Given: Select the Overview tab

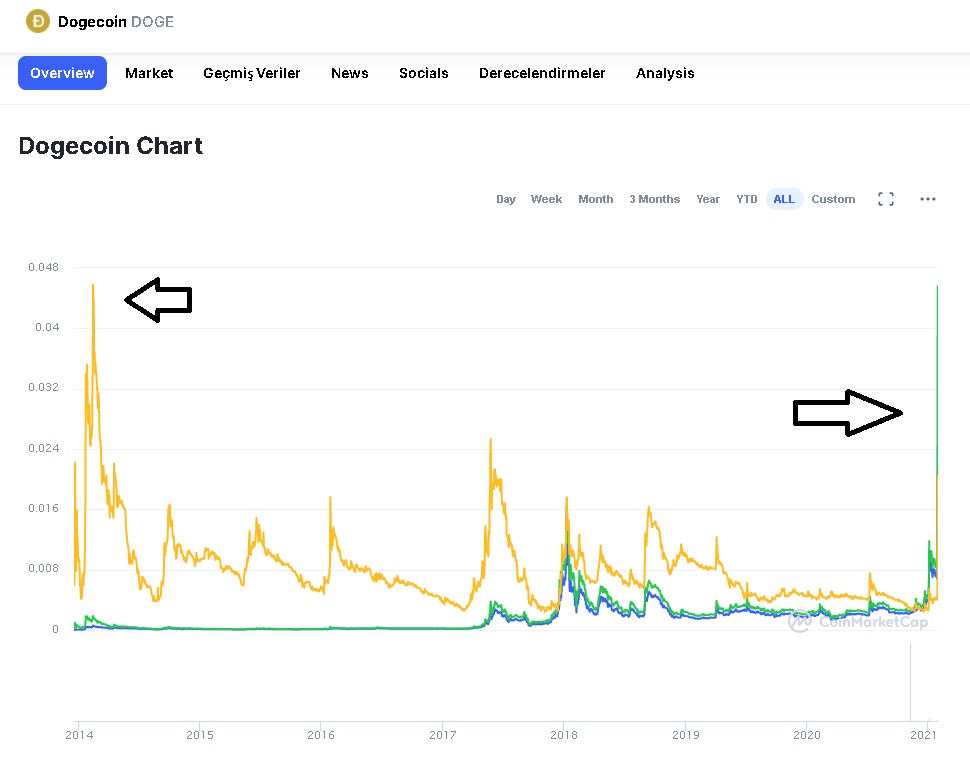Looking at the screenshot, I should pos(62,73).
